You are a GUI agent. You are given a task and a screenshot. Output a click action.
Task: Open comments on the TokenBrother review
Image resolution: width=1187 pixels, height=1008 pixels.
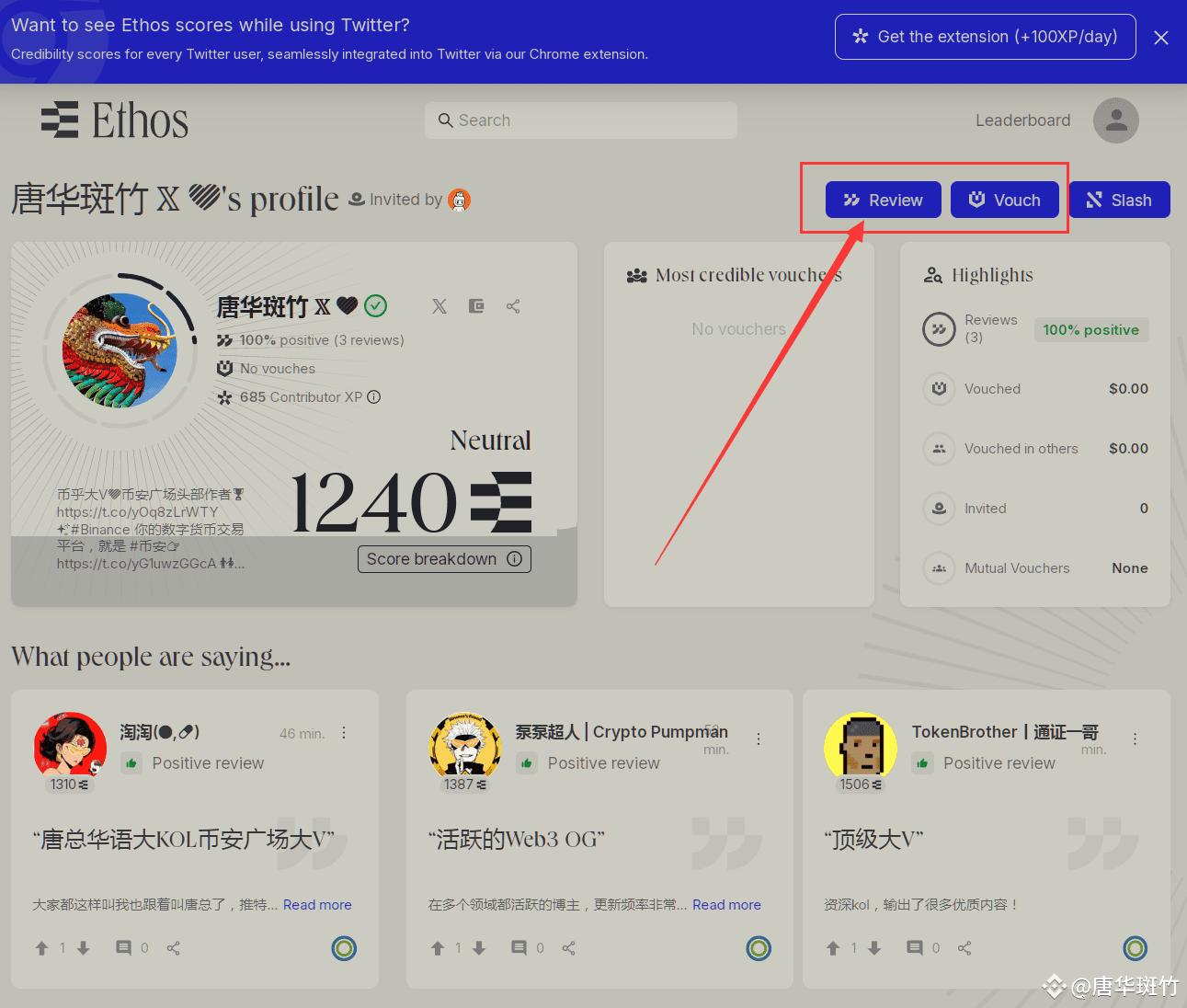tap(915, 948)
